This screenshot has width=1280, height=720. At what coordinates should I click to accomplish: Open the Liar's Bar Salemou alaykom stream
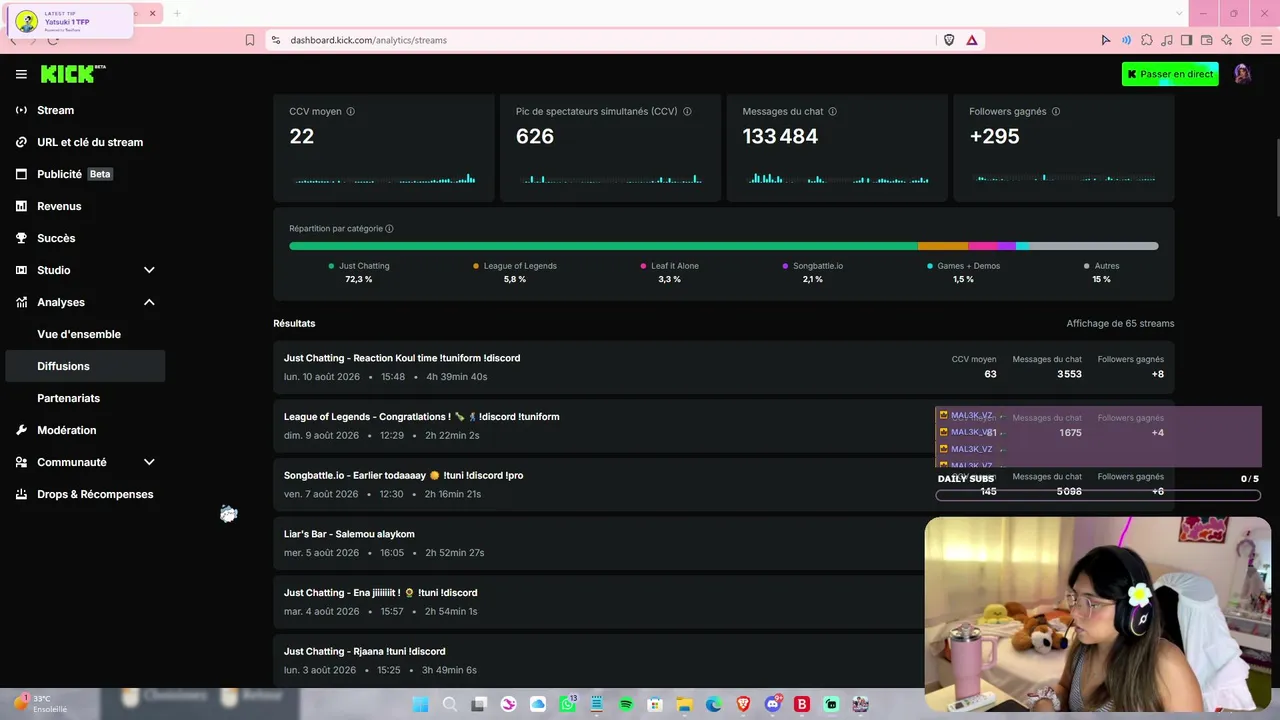click(x=724, y=543)
